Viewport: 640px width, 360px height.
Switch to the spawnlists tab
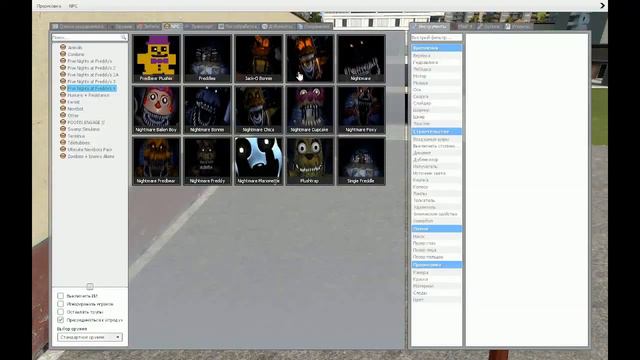pos(78,27)
